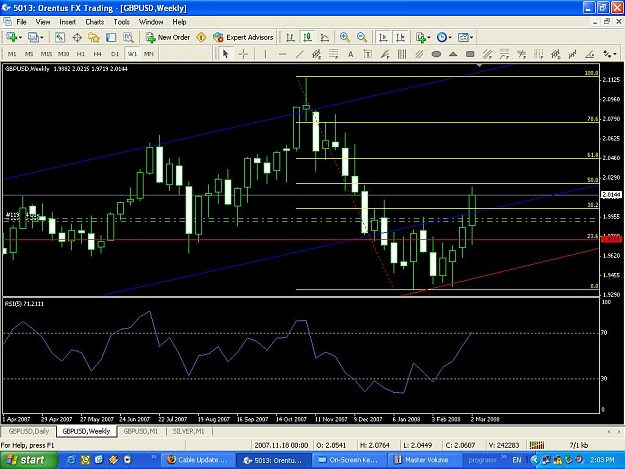The width and height of the screenshot is (625, 469).
Task: Open the File menu
Action: pos(21,22)
